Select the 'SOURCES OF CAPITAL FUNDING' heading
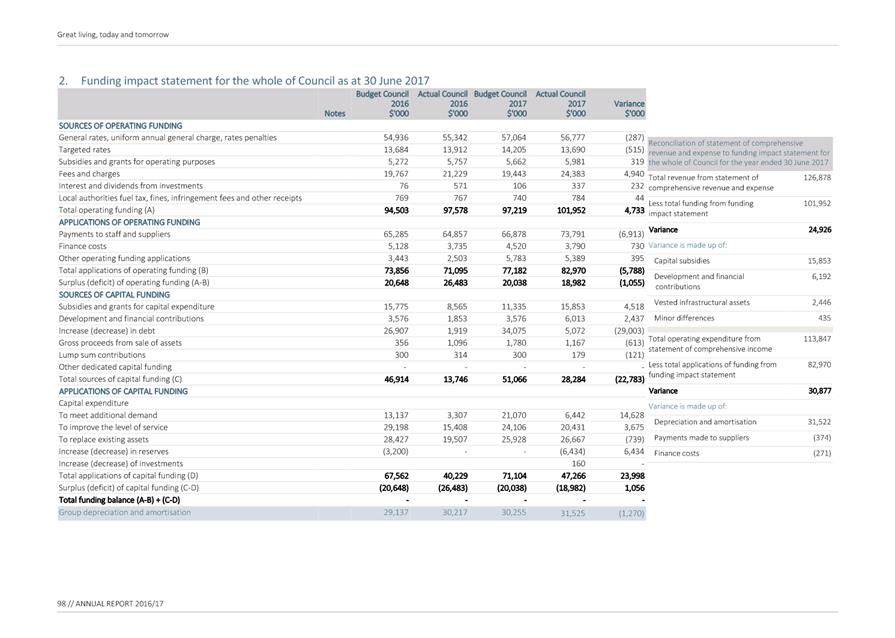Screen dimensions: 895x638 point(114,294)
